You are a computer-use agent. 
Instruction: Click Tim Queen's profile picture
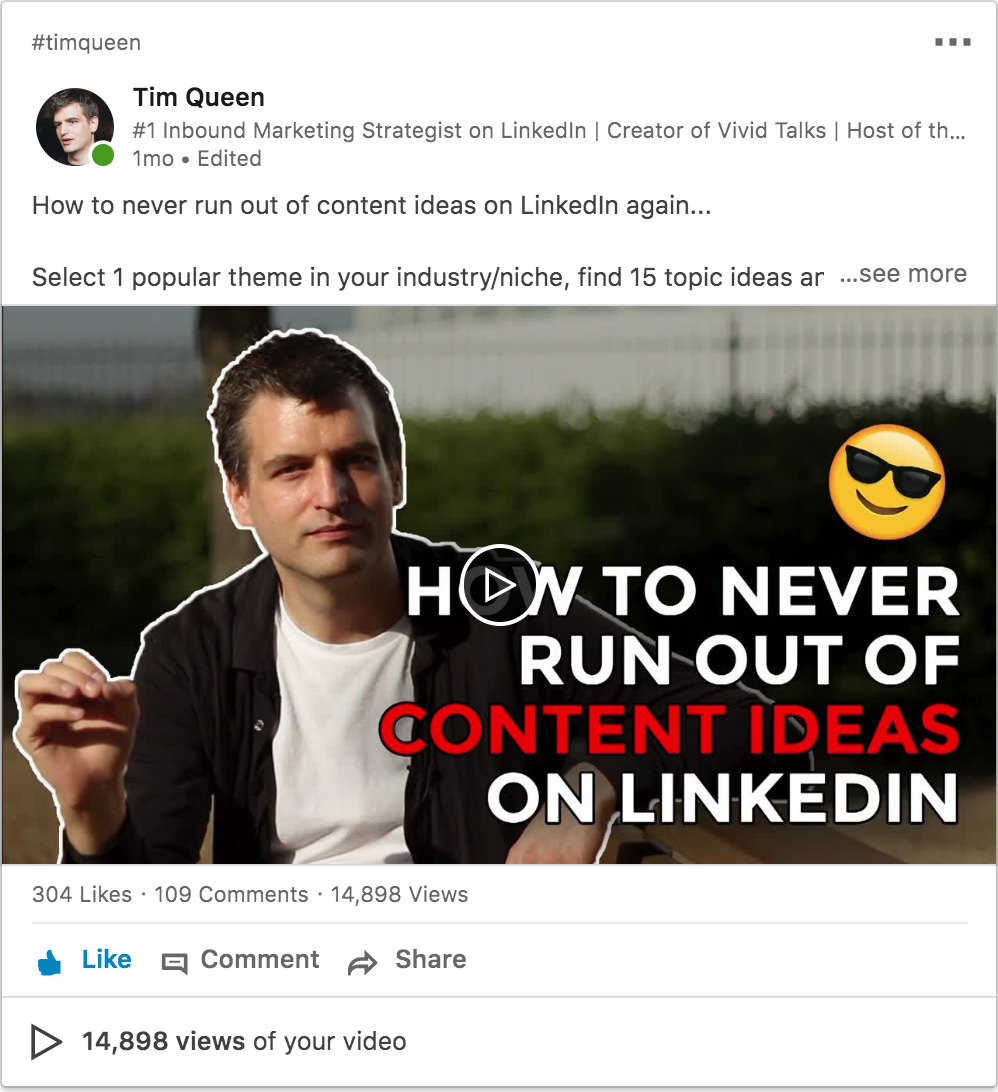[x=72, y=125]
